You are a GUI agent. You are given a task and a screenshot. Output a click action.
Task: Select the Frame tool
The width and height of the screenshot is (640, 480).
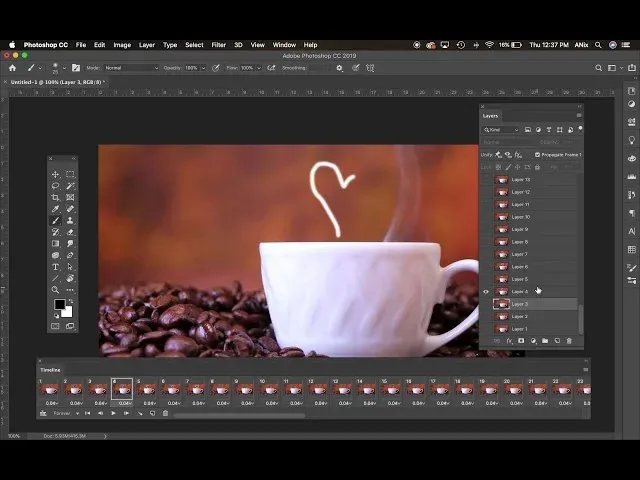(x=70, y=198)
